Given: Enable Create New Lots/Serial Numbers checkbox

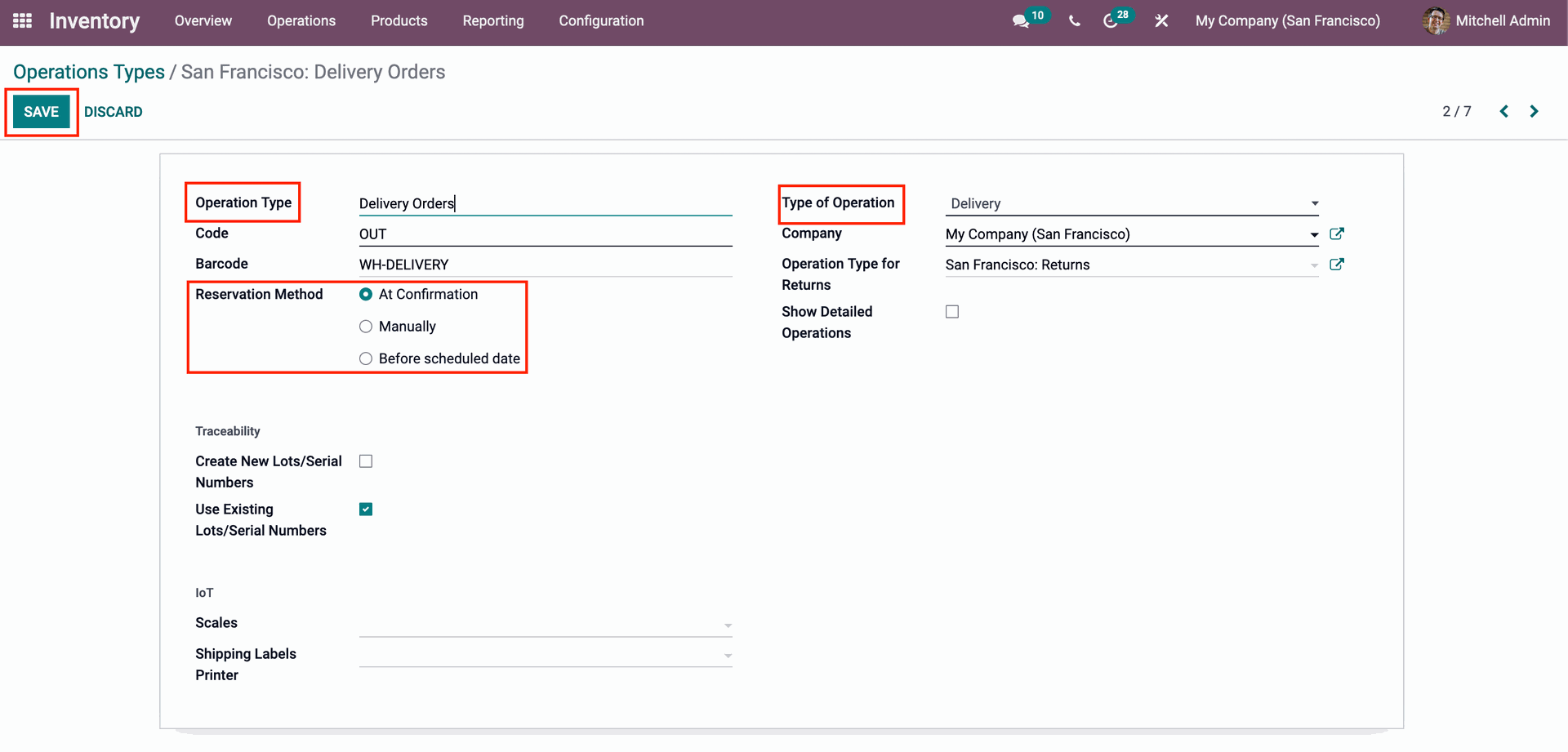Looking at the screenshot, I should click(x=366, y=461).
